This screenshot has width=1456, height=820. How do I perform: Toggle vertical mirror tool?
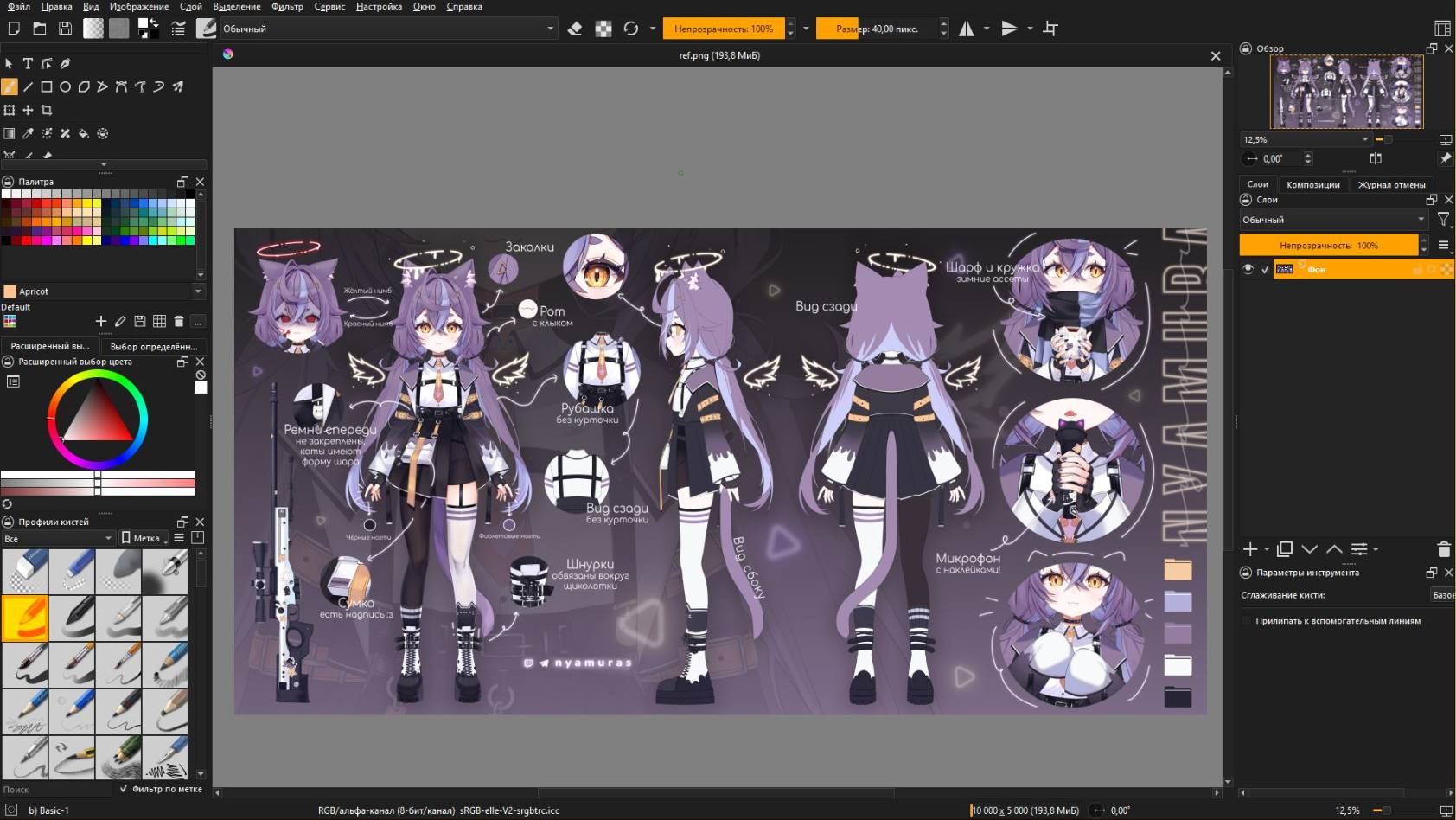tap(1009, 29)
